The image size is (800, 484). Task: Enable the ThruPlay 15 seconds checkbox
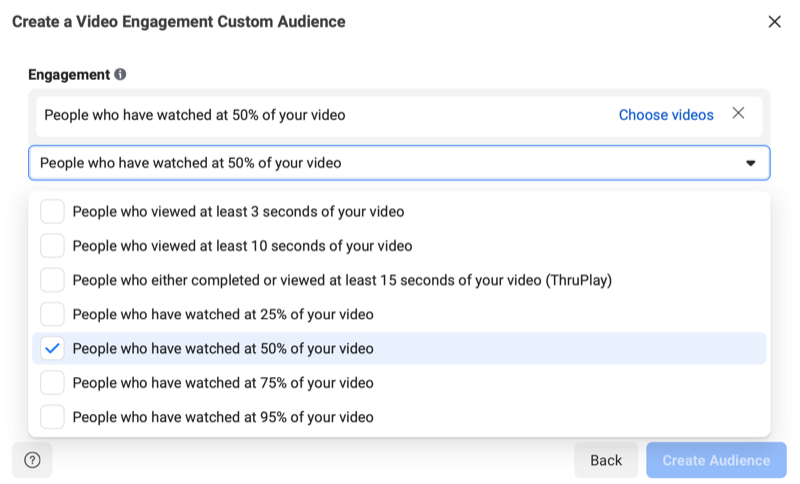(x=52, y=279)
